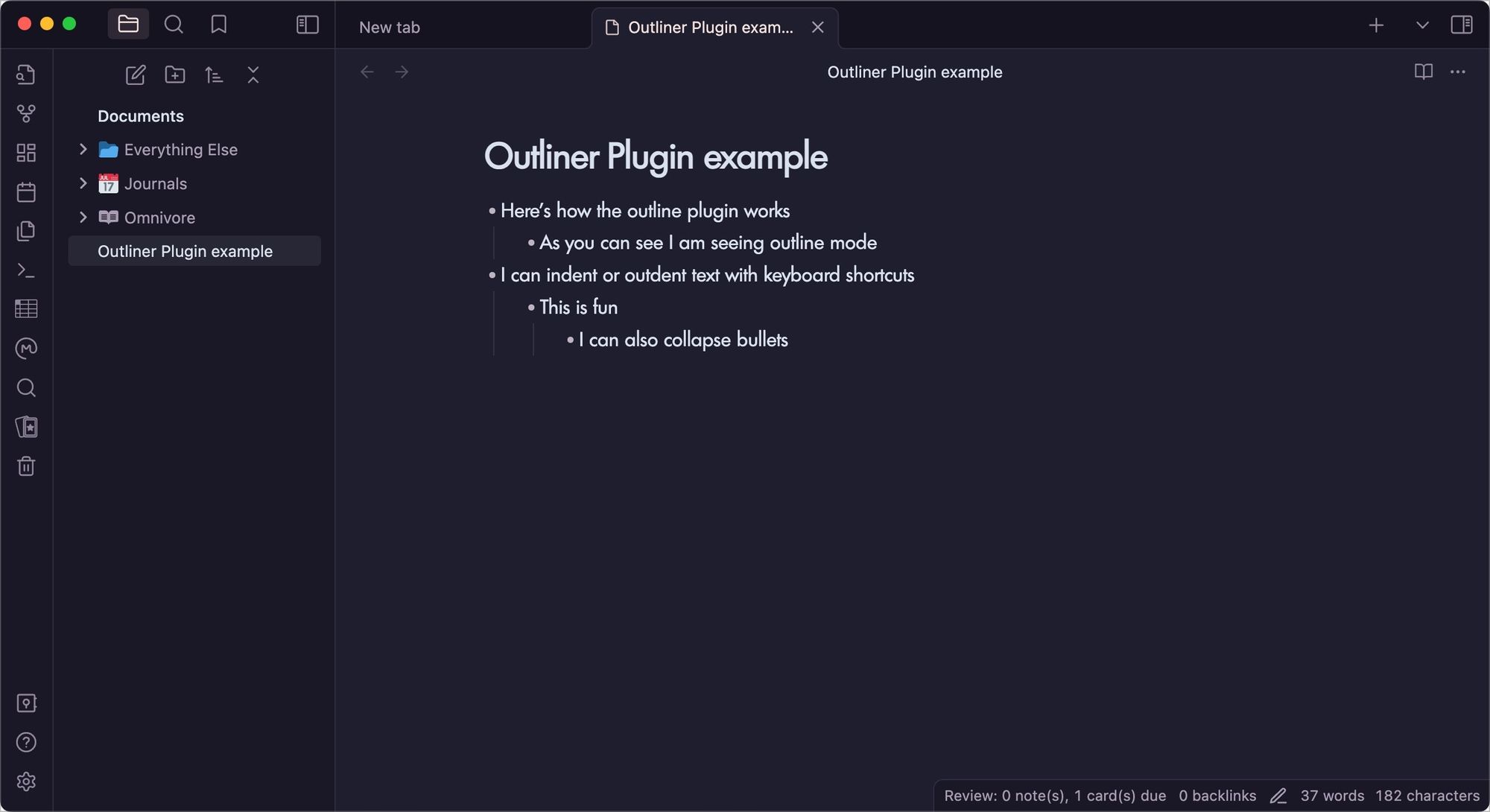
Task: Open reading mode with the book icon
Action: pyautogui.click(x=1423, y=72)
